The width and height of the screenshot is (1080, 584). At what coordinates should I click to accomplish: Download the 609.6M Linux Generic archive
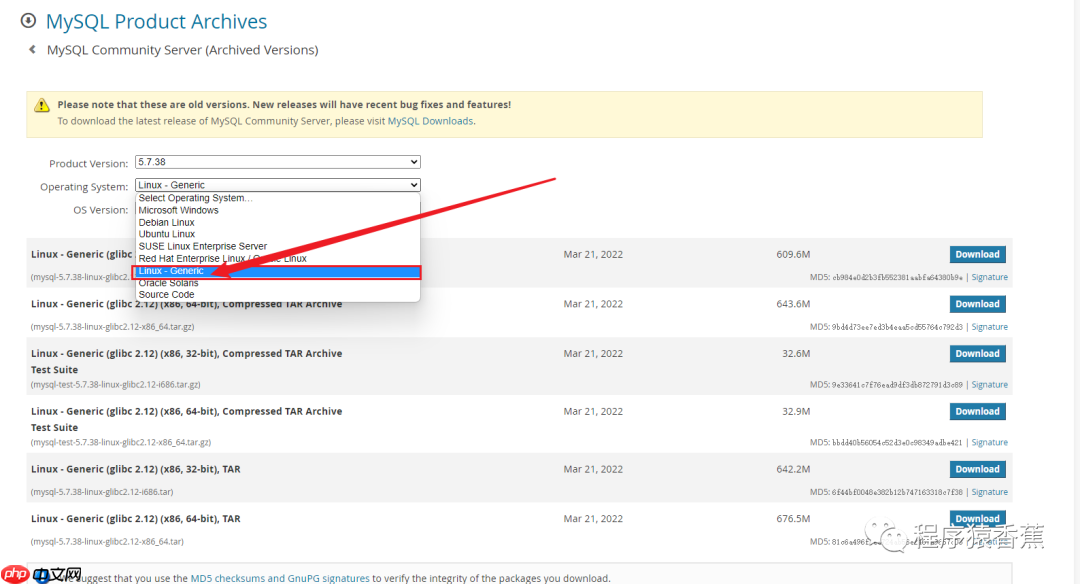(977, 254)
